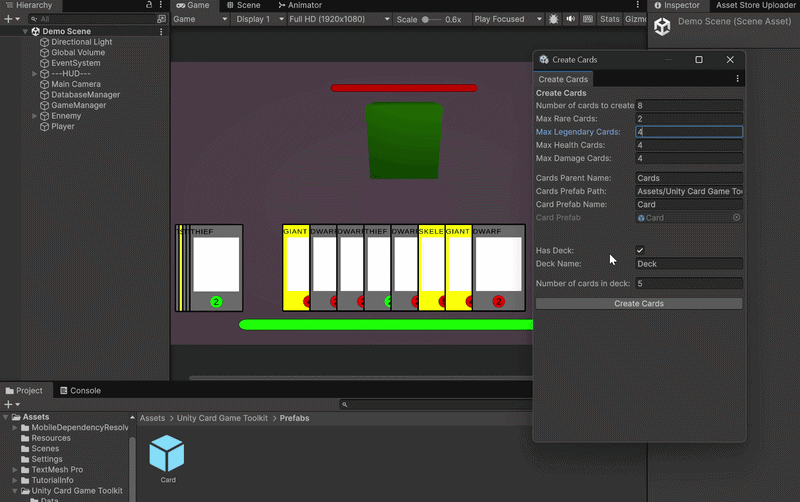Screen dimensions: 800x502
Task: Collapse the Assets root folder
Action: point(6,417)
